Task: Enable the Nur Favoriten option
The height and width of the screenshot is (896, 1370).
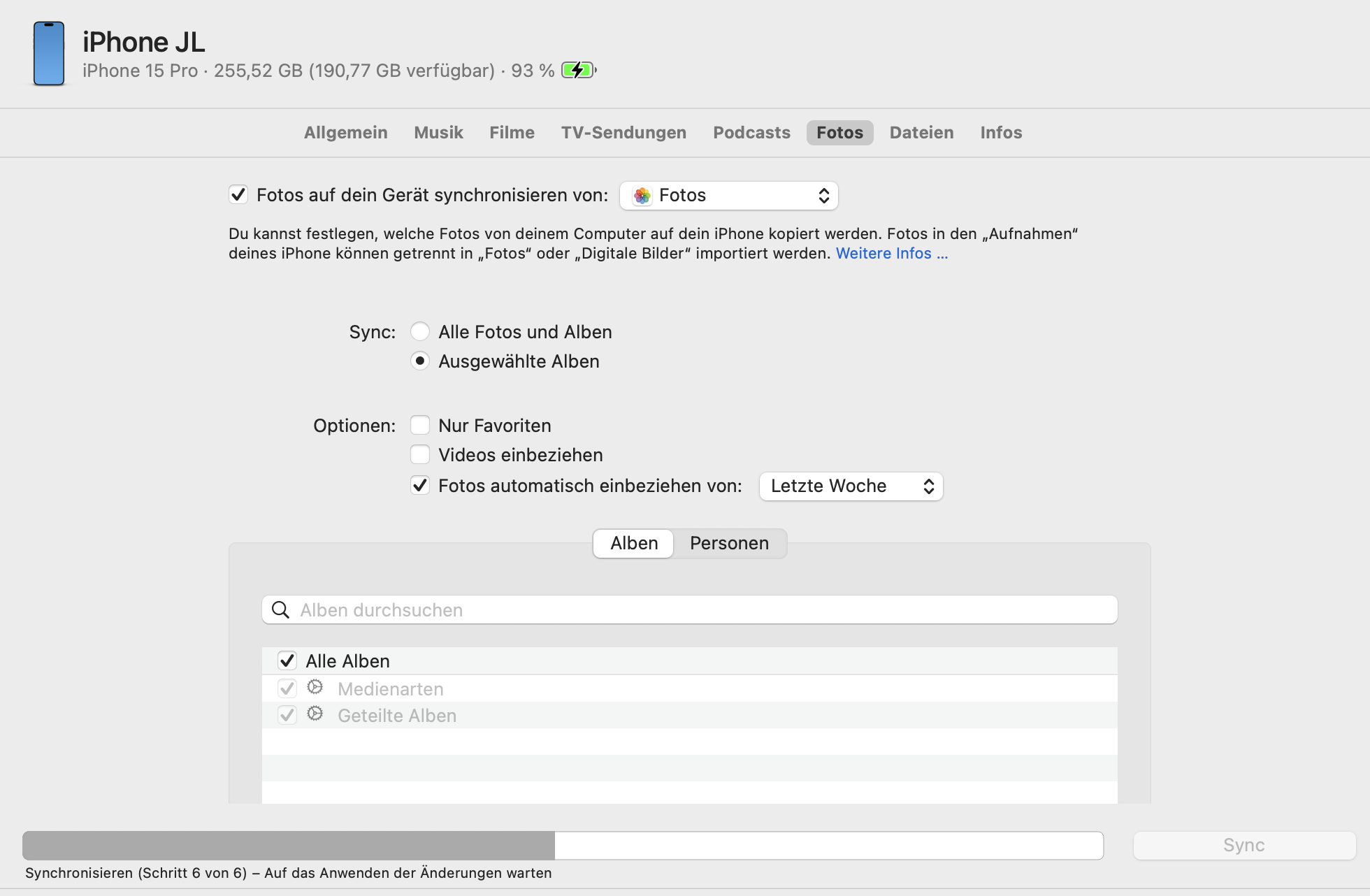Action: click(x=420, y=425)
